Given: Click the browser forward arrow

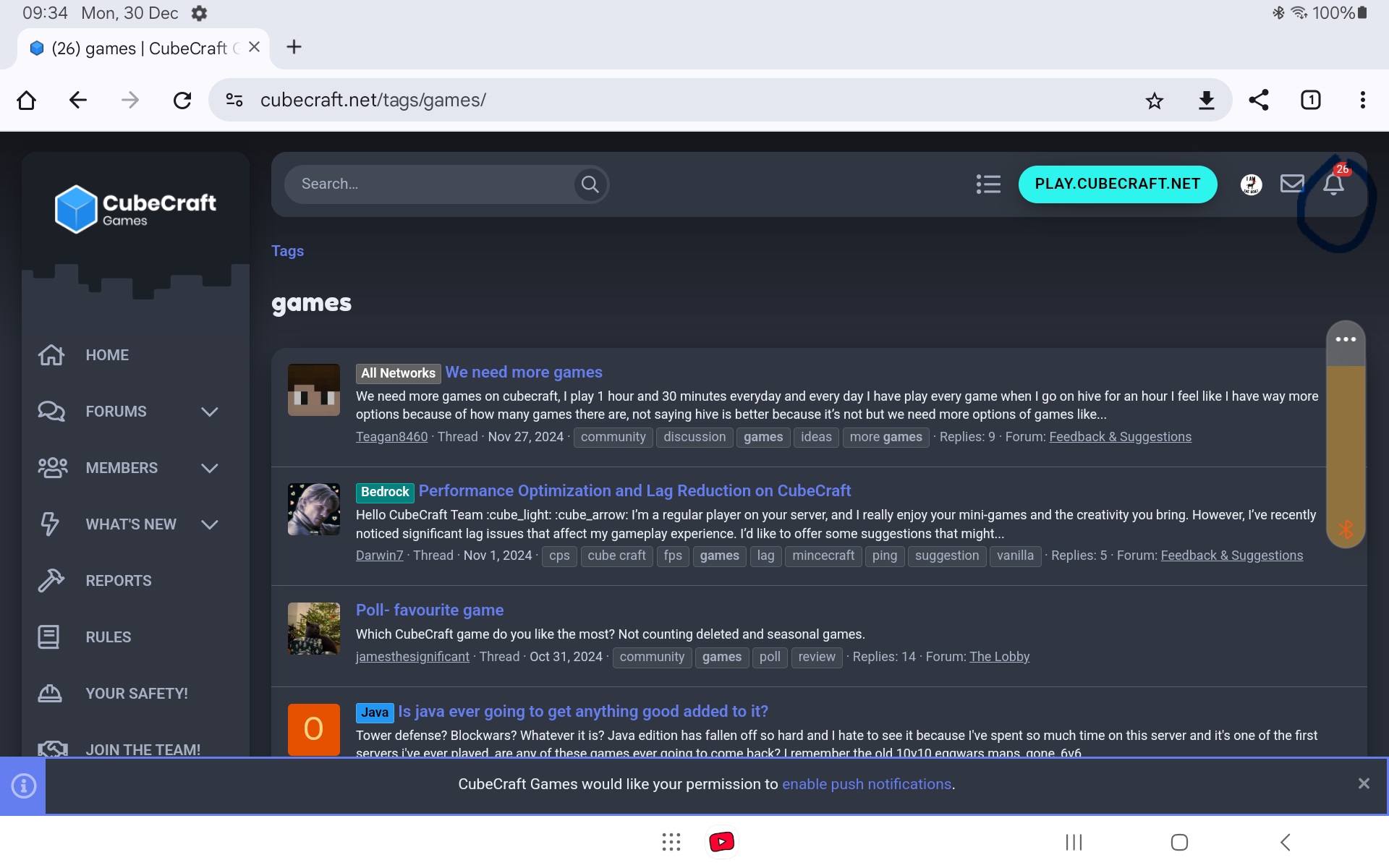Looking at the screenshot, I should (130, 100).
